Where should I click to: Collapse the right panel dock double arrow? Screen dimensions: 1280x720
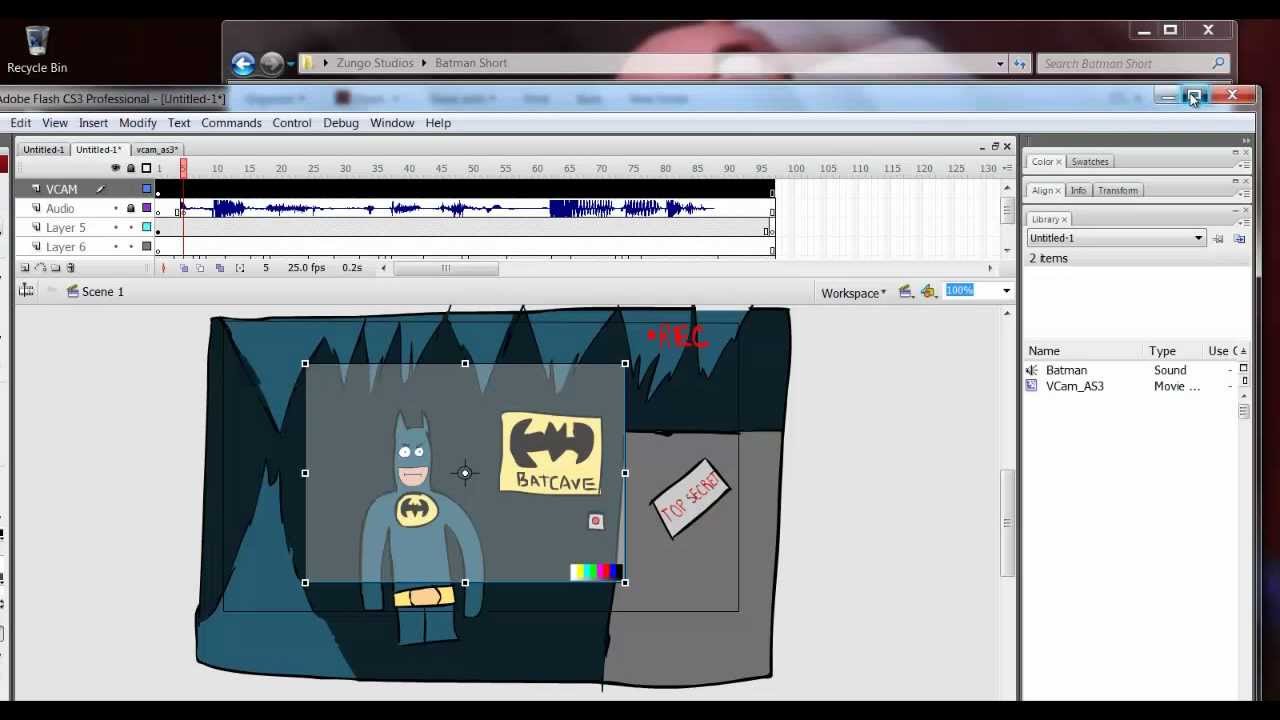[1246, 140]
